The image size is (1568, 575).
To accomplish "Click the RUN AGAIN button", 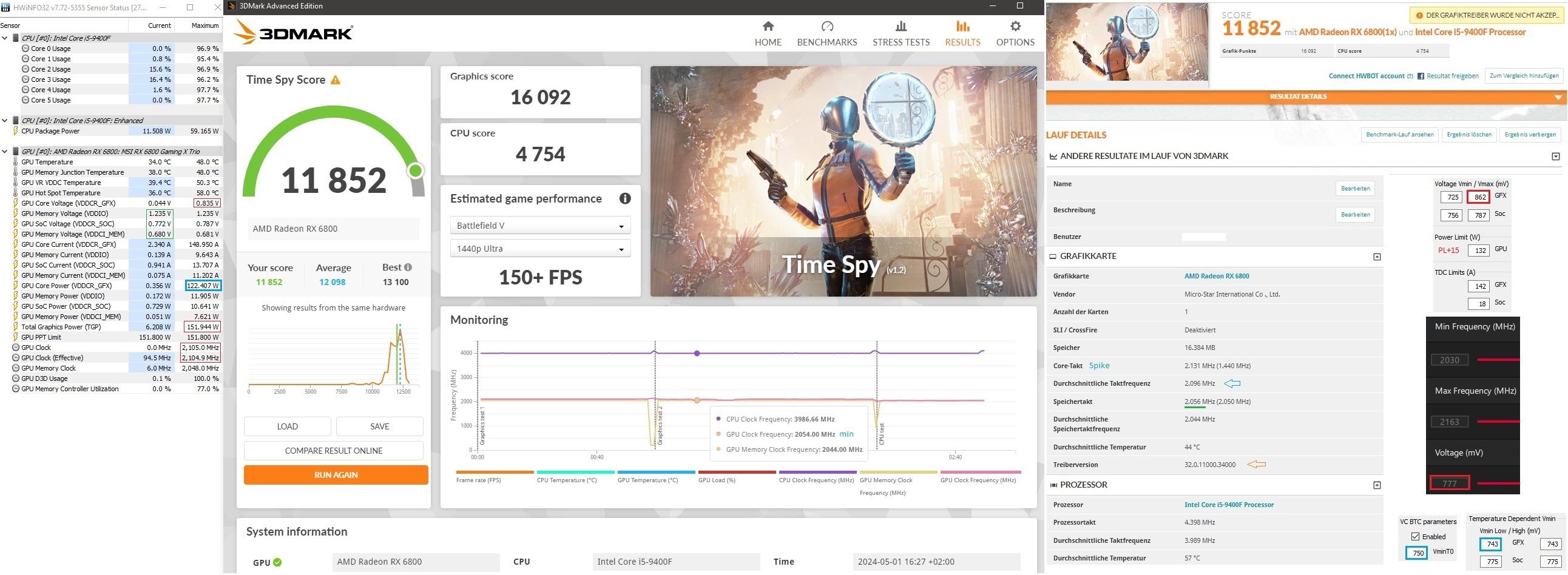I will (336, 475).
